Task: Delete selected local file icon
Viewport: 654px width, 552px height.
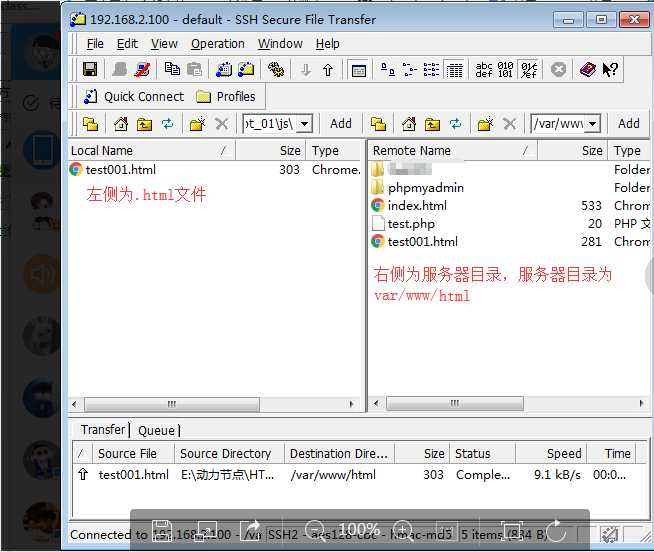Action: click(221, 124)
